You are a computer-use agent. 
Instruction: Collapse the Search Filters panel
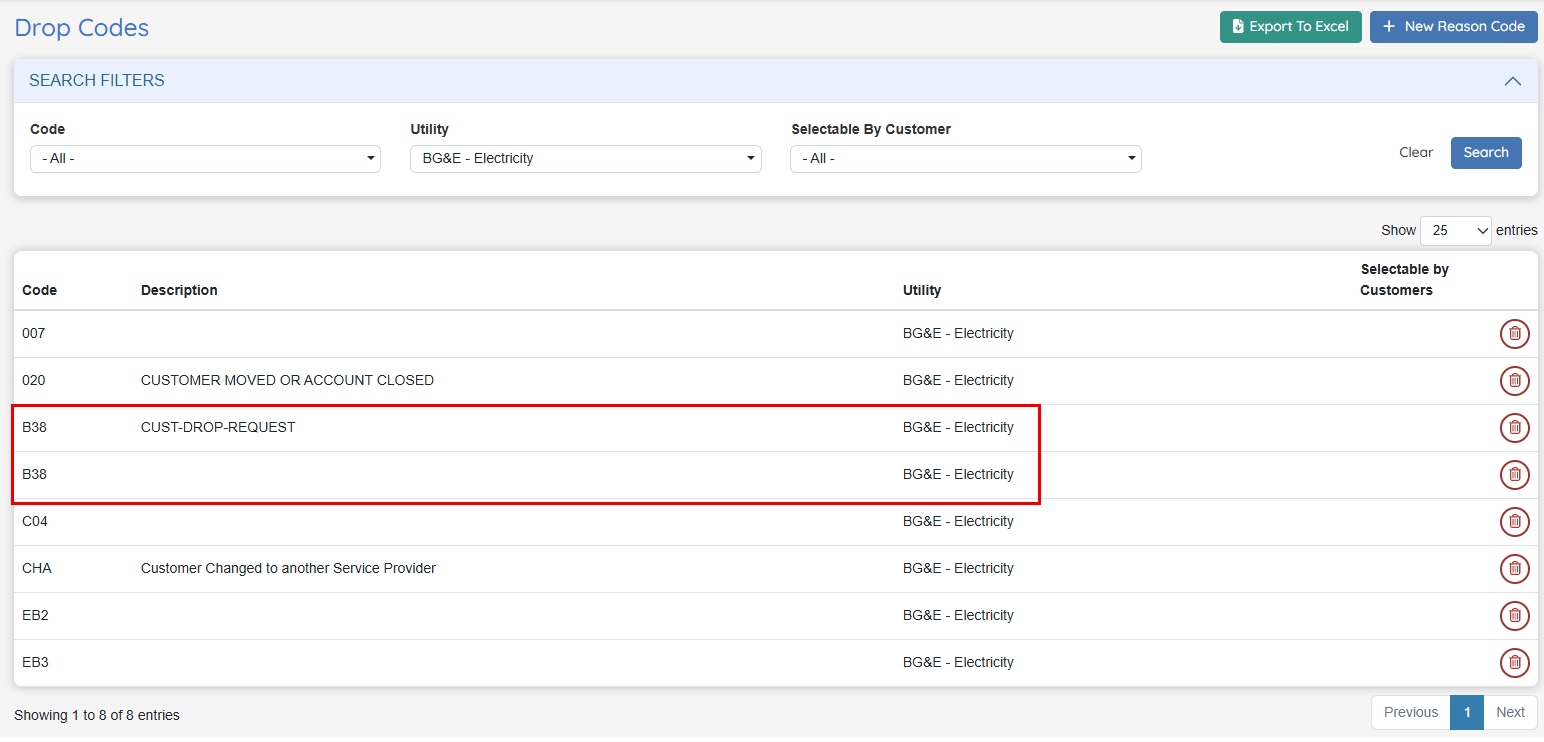pos(1513,81)
